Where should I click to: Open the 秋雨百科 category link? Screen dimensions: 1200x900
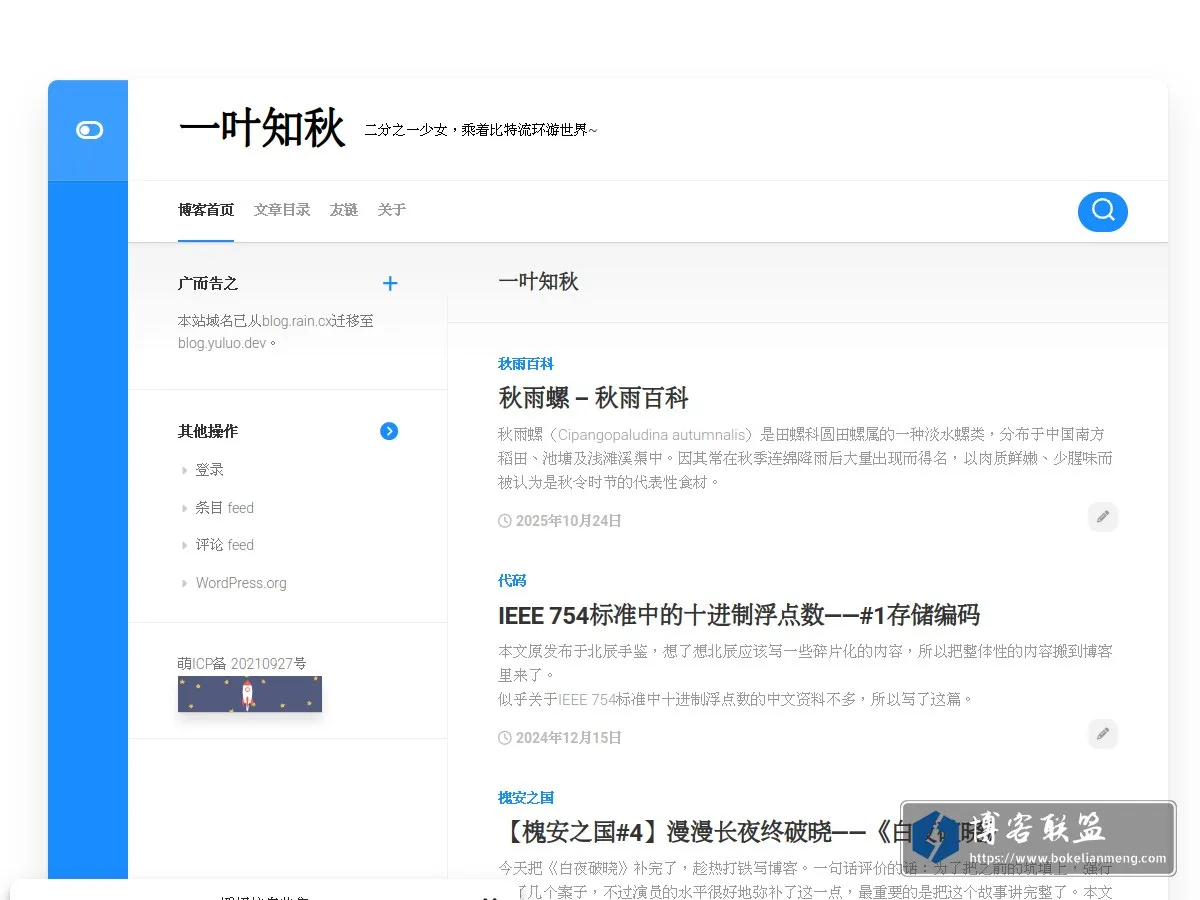click(526, 364)
